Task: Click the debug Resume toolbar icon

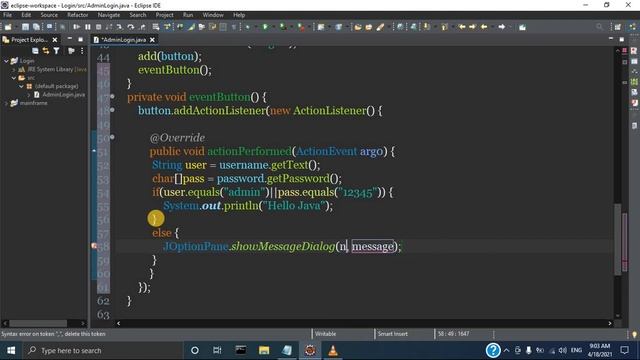Action: 76,27
